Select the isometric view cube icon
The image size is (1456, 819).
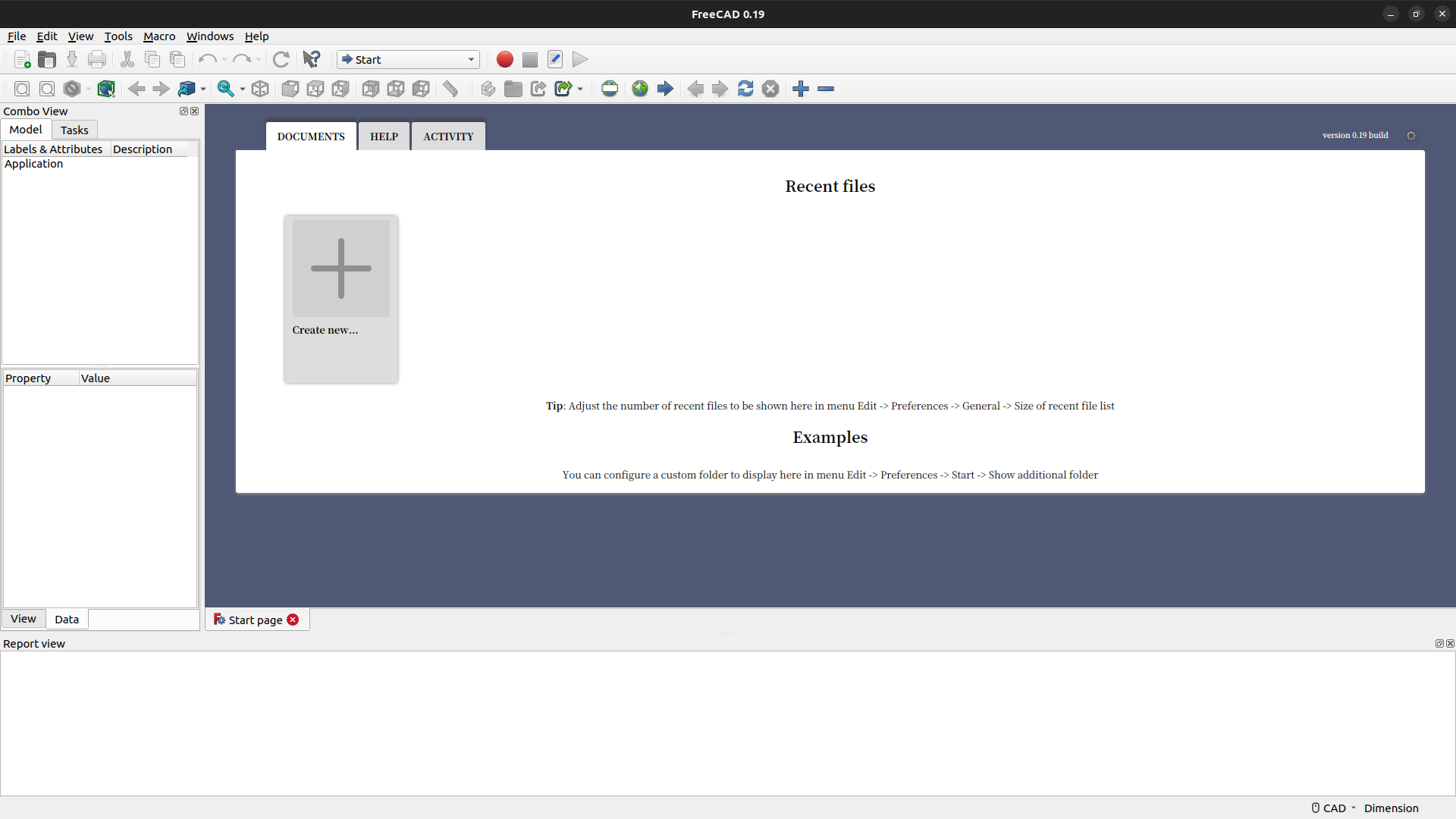click(260, 89)
